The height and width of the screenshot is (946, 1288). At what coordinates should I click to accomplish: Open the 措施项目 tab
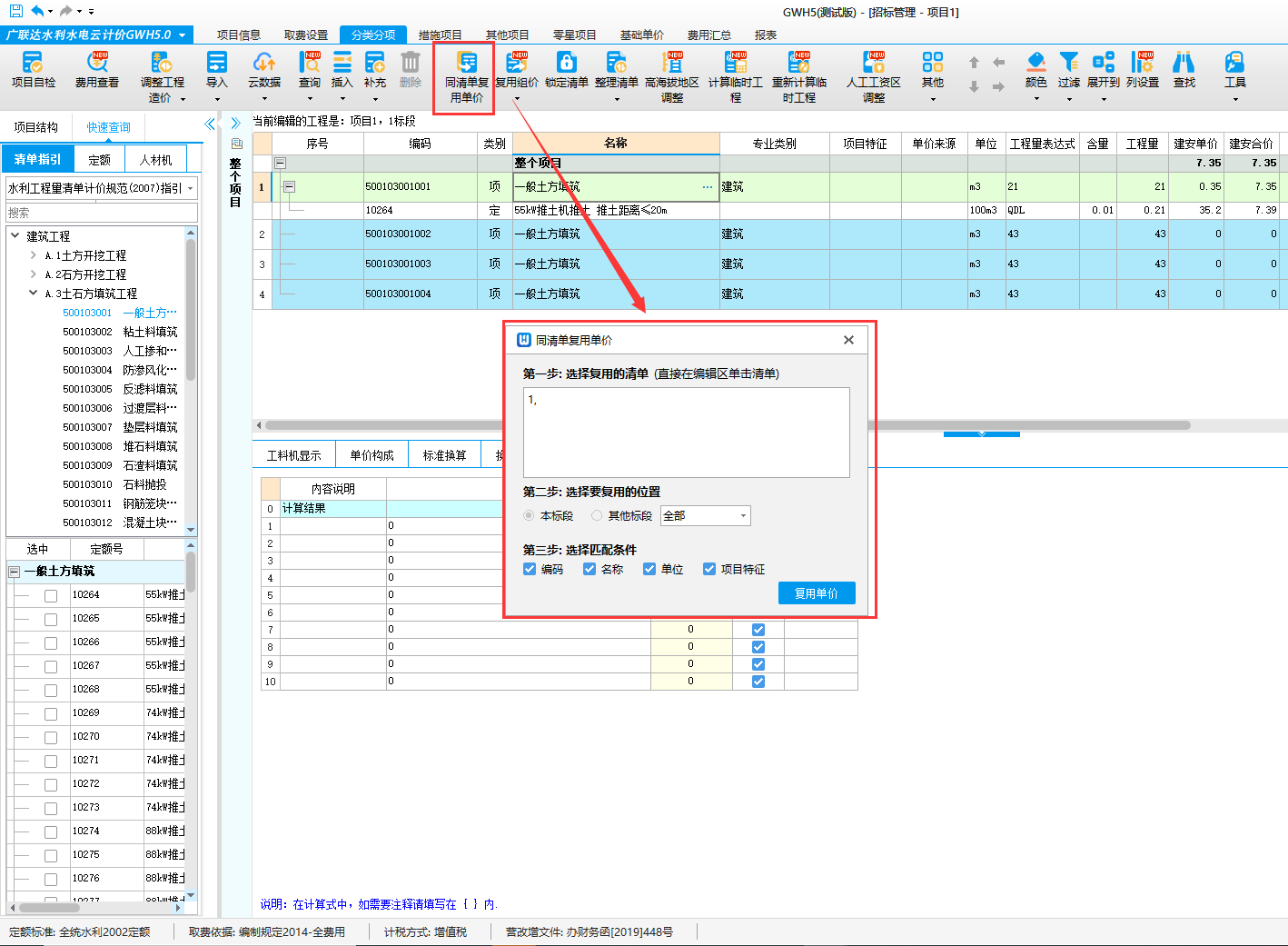(441, 35)
